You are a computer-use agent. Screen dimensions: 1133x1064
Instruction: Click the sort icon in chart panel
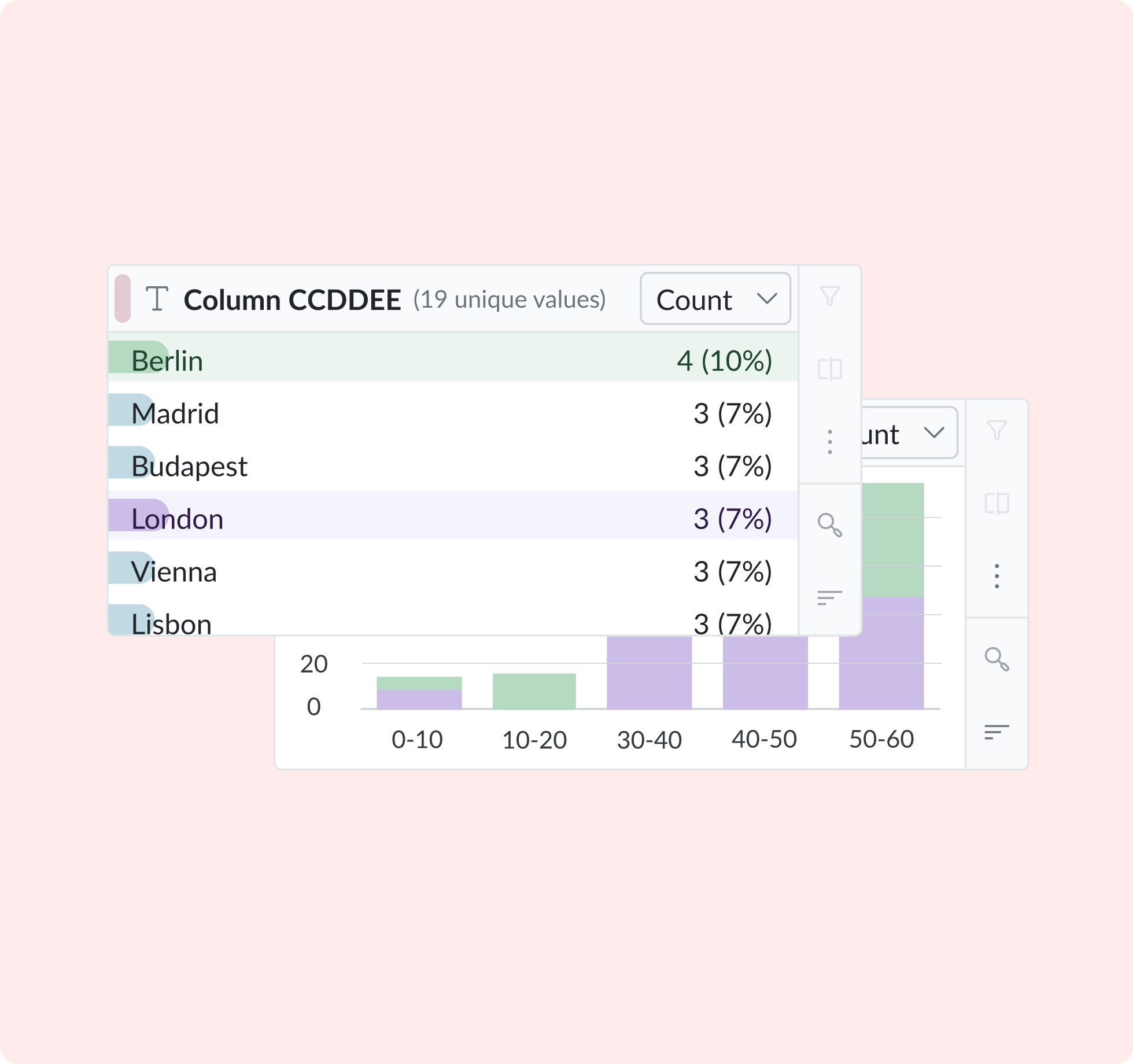point(997,732)
